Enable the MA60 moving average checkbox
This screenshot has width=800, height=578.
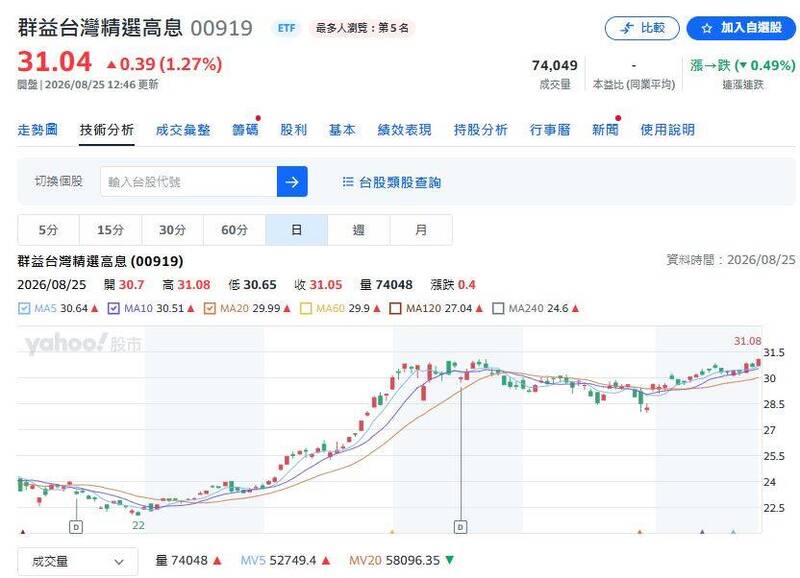pyautogui.click(x=306, y=309)
